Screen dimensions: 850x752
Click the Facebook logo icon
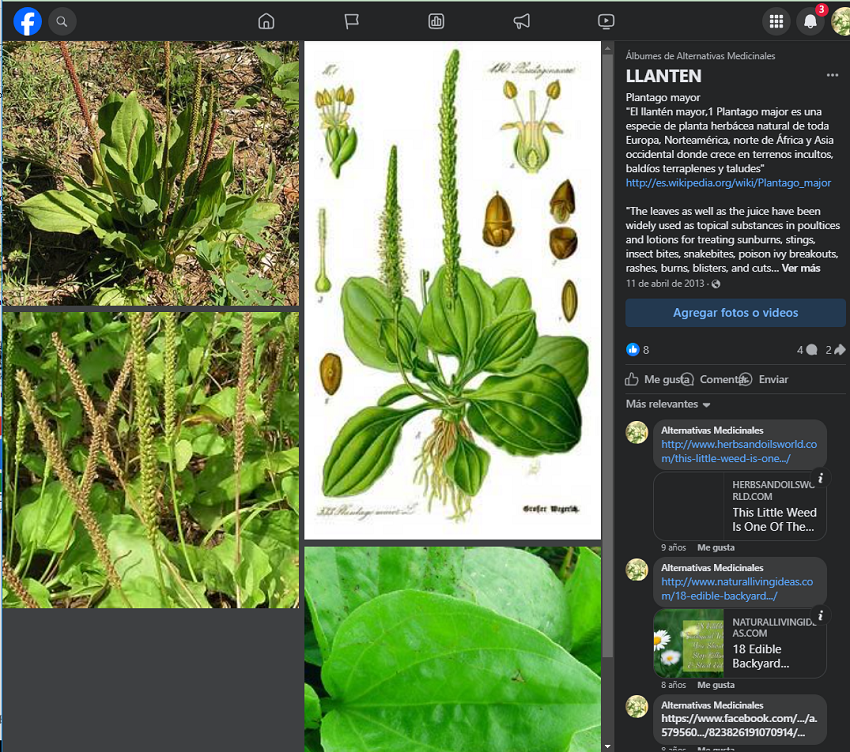[27, 21]
